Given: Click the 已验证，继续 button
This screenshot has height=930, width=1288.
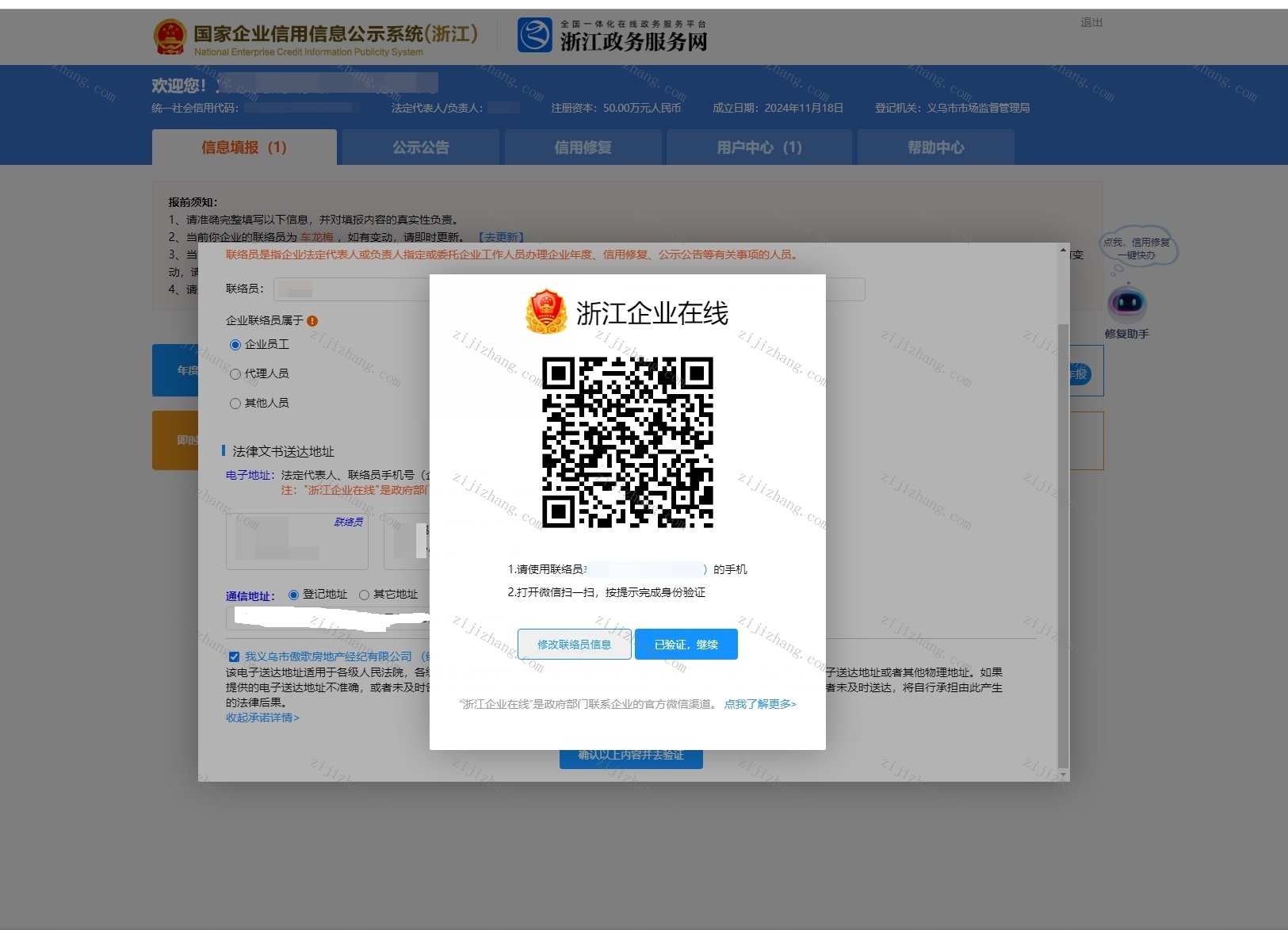Looking at the screenshot, I should click(x=686, y=645).
